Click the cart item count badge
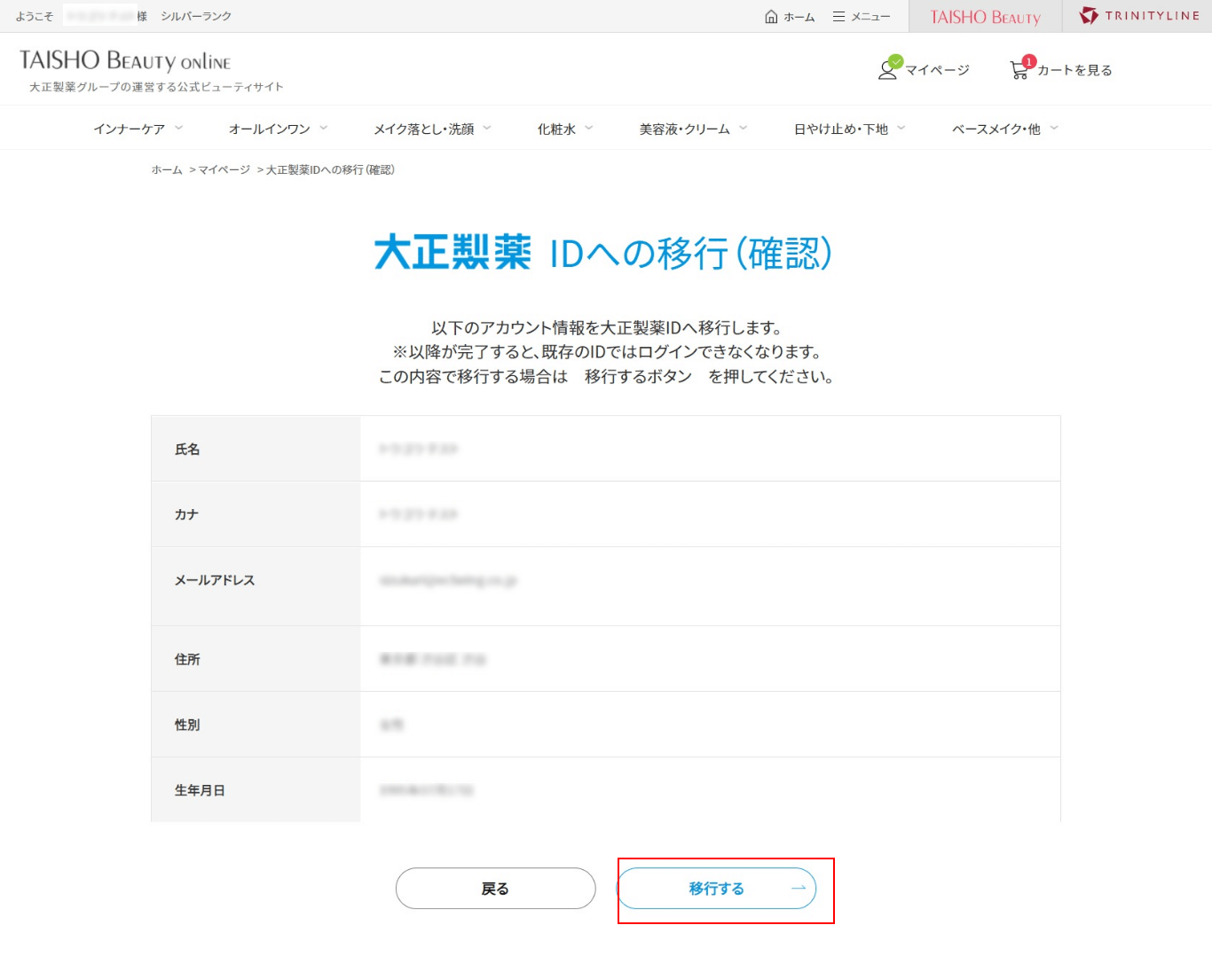 click(1028, 61)
